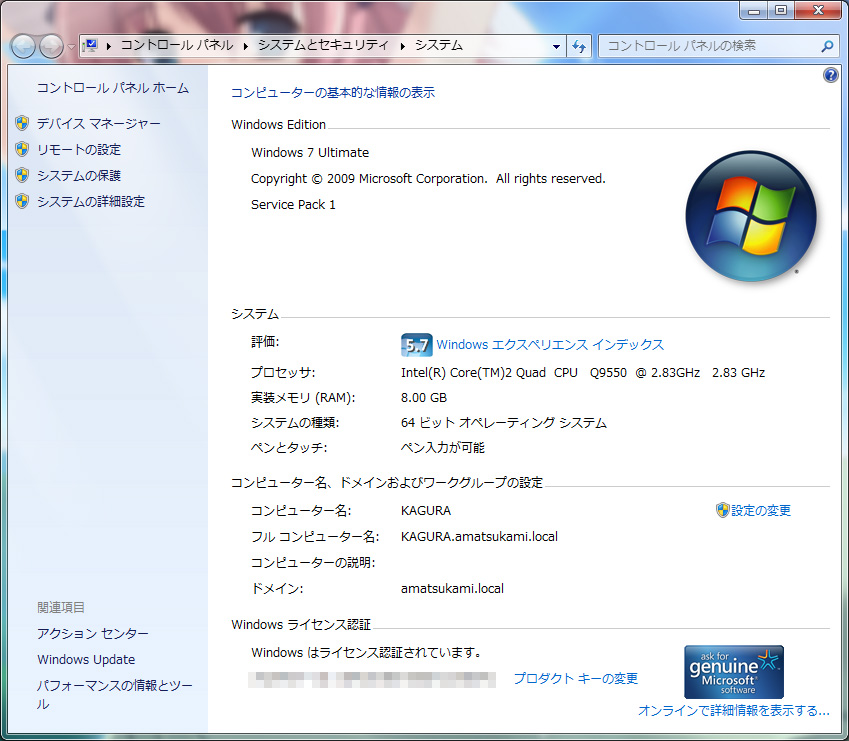Expand the arrow after システムとセキュリティ breadcrumb

coord(404,46)
